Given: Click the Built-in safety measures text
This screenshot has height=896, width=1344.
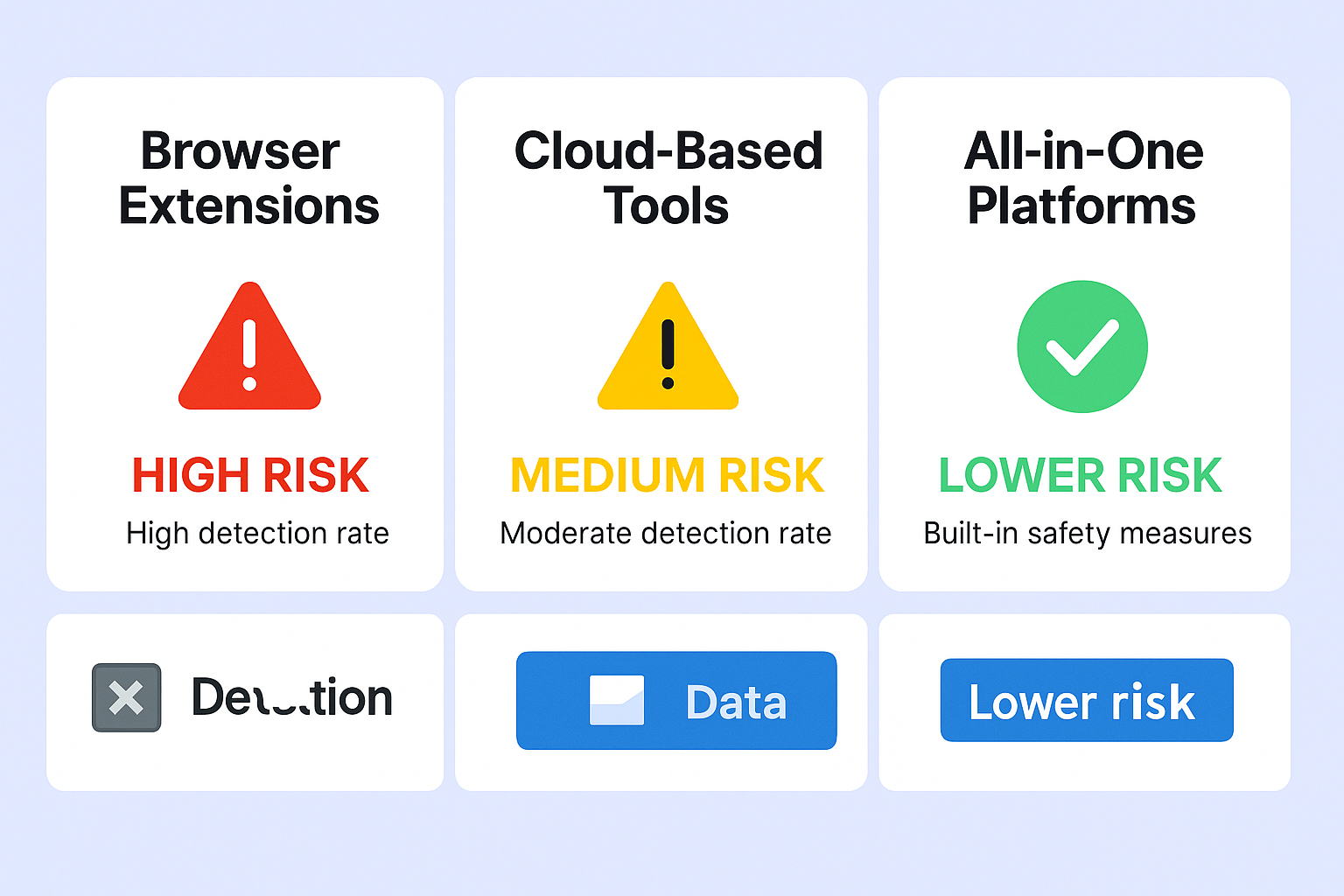Looking at the screenshot, I should click(1088, 533).
